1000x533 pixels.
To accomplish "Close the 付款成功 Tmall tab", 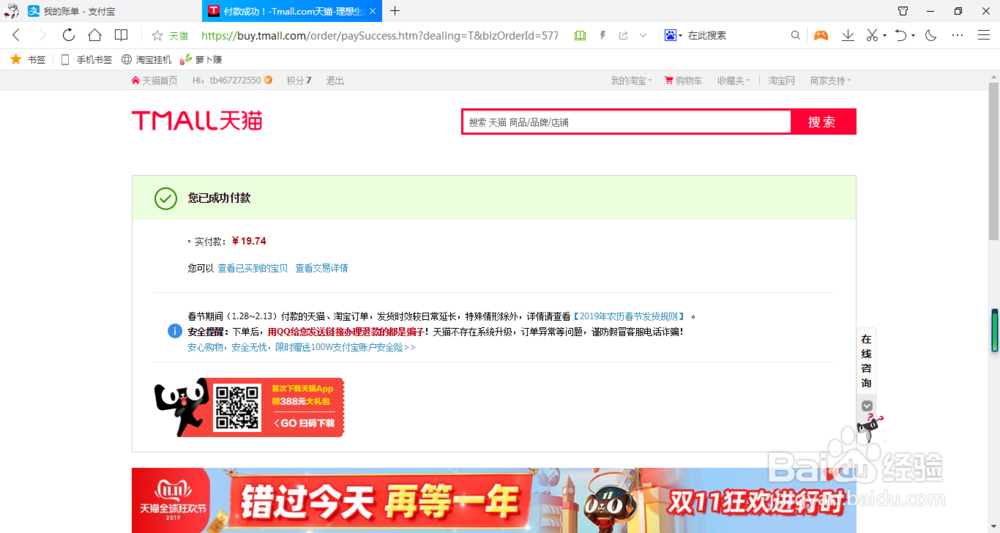I will pyautogui.click(x=372, y=11).
